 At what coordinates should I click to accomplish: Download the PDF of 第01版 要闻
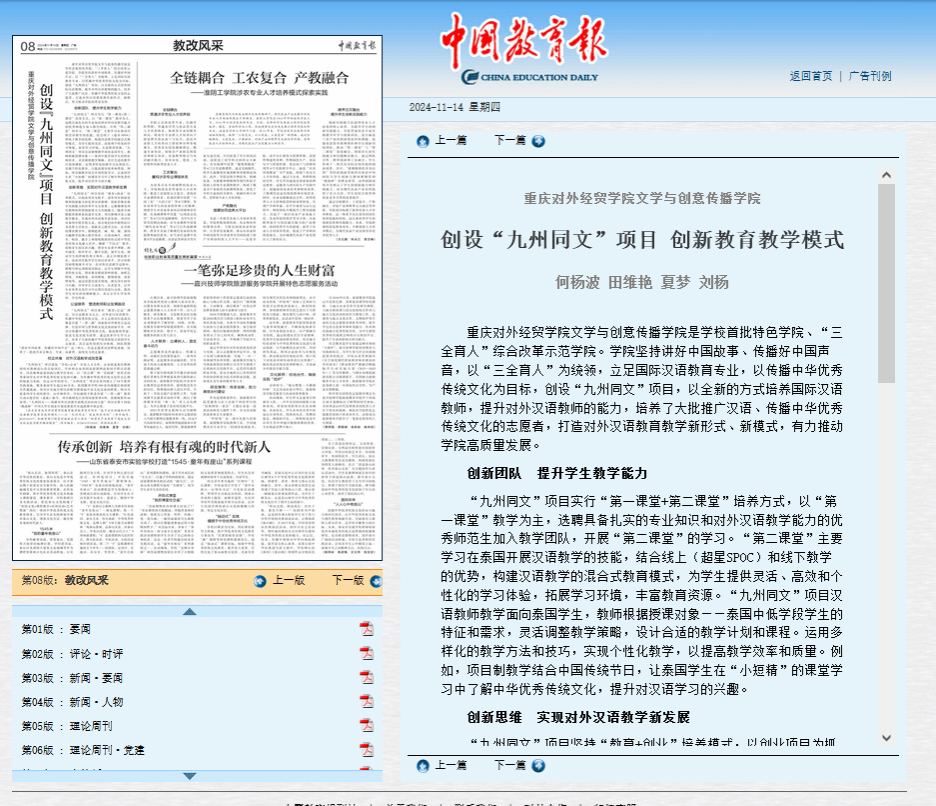click(366, 629)
